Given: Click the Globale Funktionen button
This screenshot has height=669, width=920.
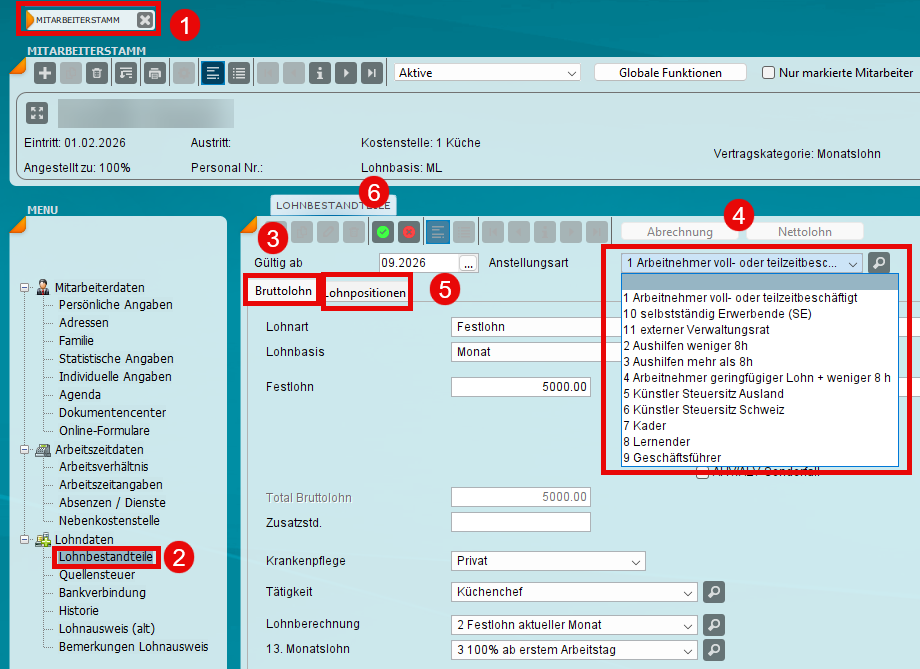Looking at the screenshot, I should pyautogui.click(x=670, y=73).
